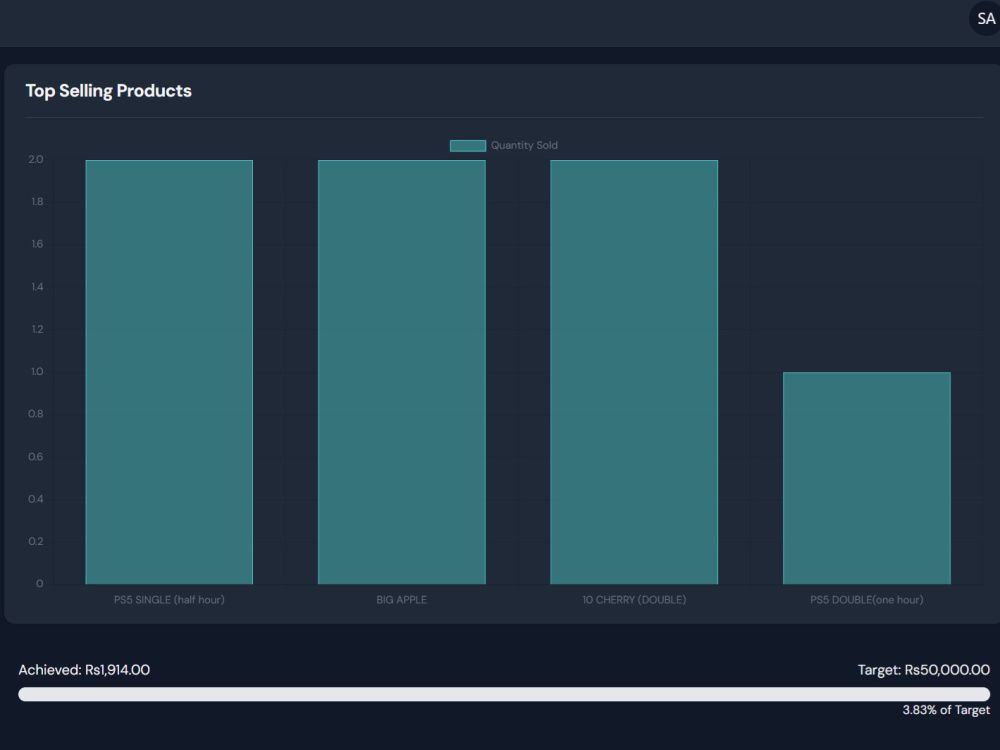The width and height of the screenshot is (1000, 750).
Task: Click the '3.83% of Target' text
Action: click(x=946, y=710)
